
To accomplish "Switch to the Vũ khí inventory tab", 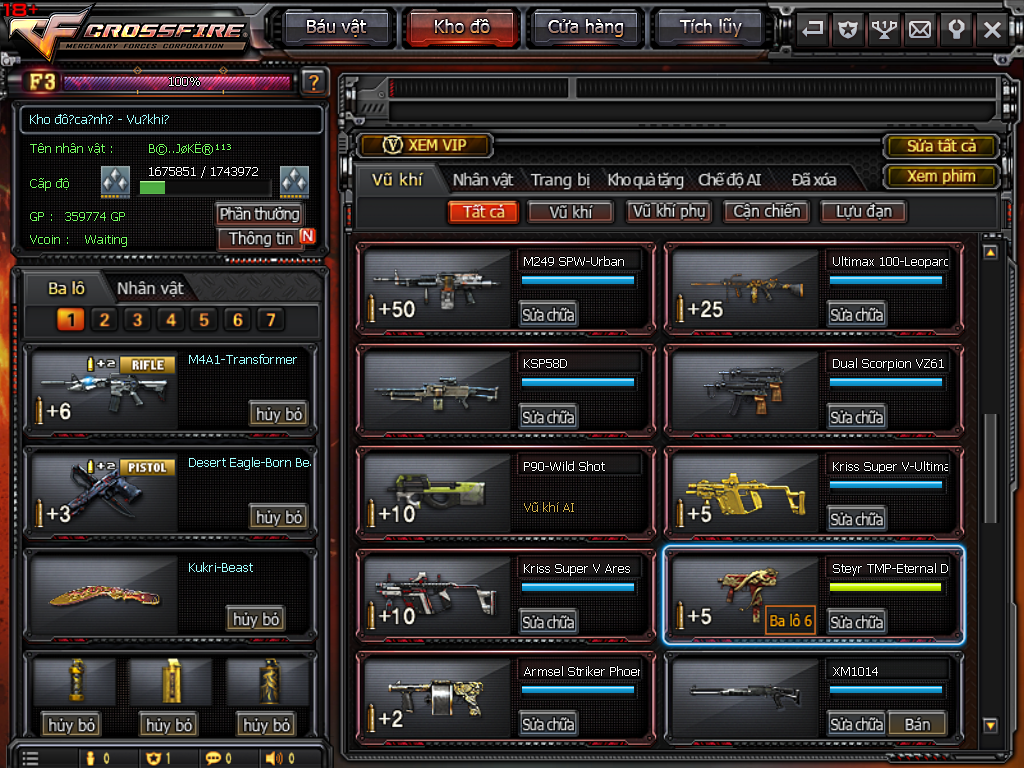I will 397,180.
